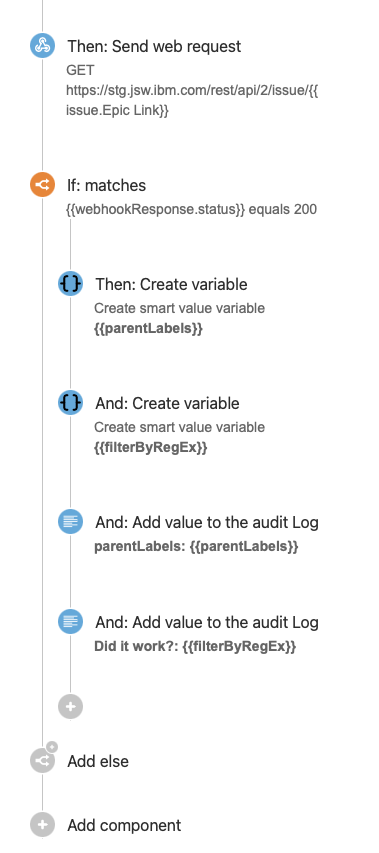Open the Then: Create variable step
The image size is (379, 853).
[171, 284]
